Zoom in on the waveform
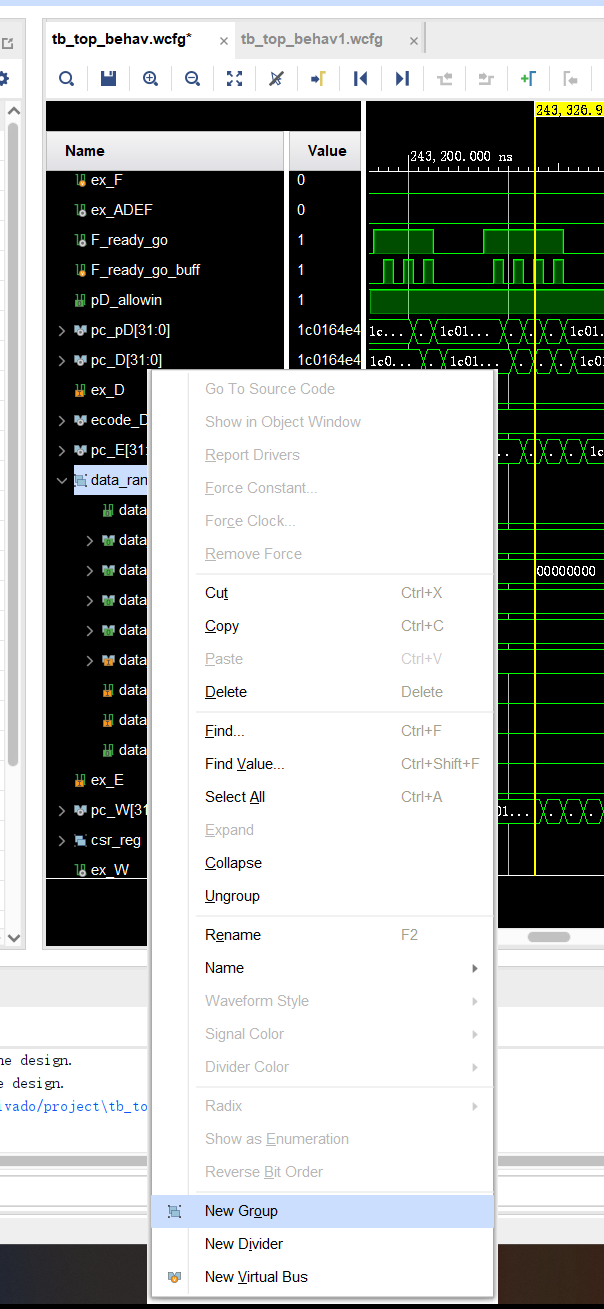This screenshot has width=604, height=1309. 150,78
